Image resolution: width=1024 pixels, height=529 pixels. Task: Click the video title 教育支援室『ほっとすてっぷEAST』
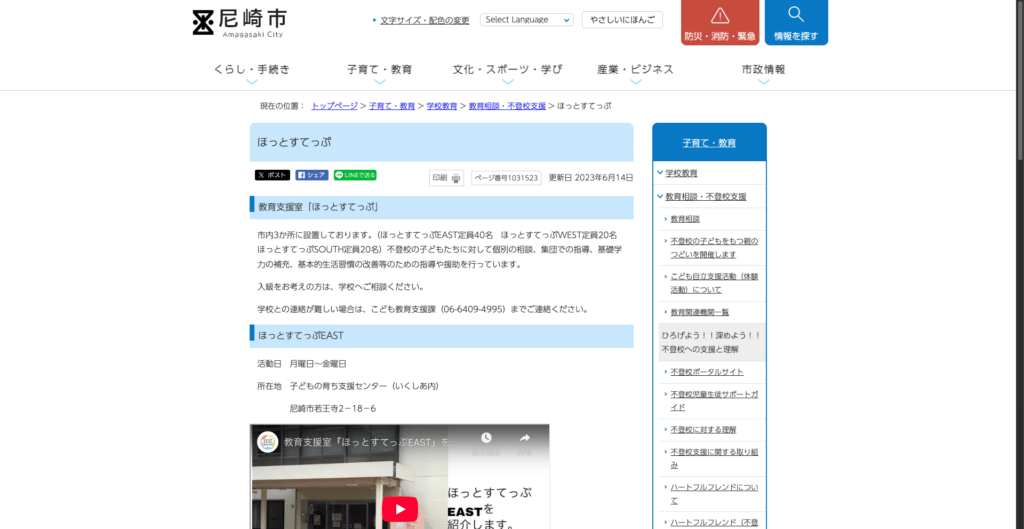click(x=368, y=442)
